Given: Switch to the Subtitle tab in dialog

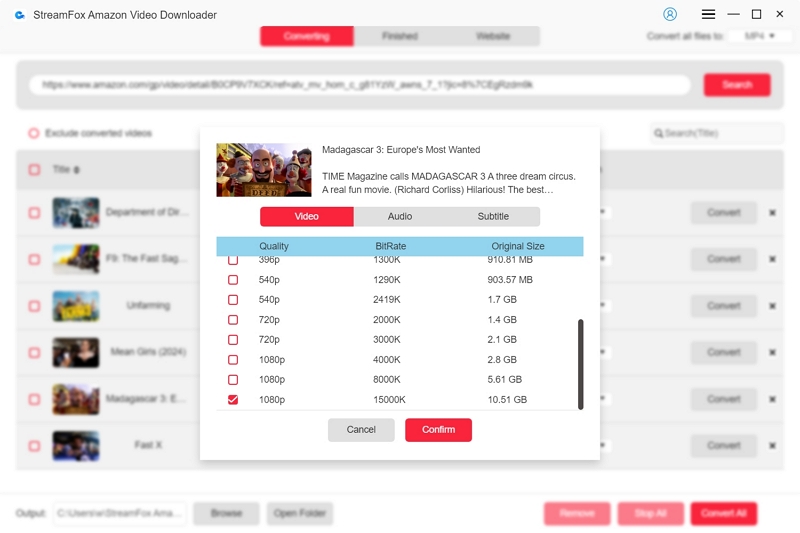Looking at the screenshot, I should coord(493,216).
